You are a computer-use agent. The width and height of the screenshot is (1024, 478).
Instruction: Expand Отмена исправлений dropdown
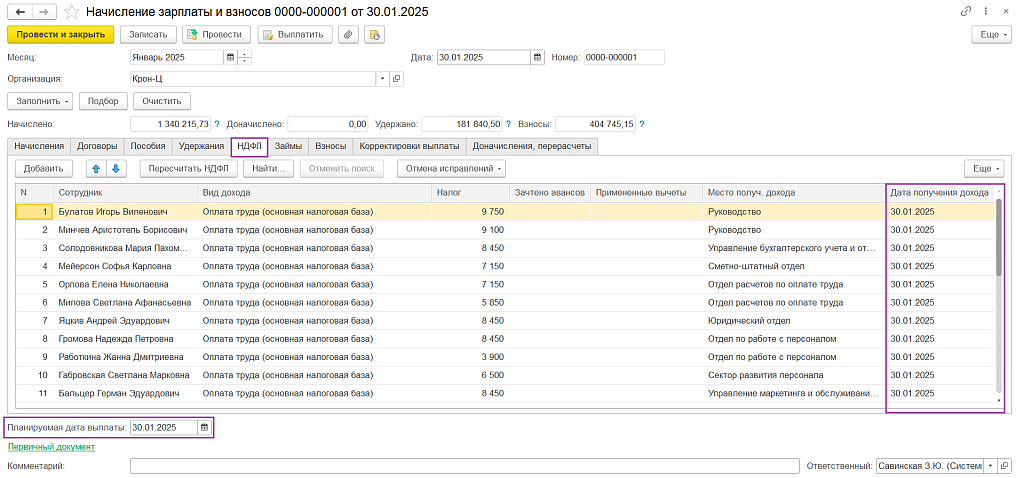pos(452,168)
